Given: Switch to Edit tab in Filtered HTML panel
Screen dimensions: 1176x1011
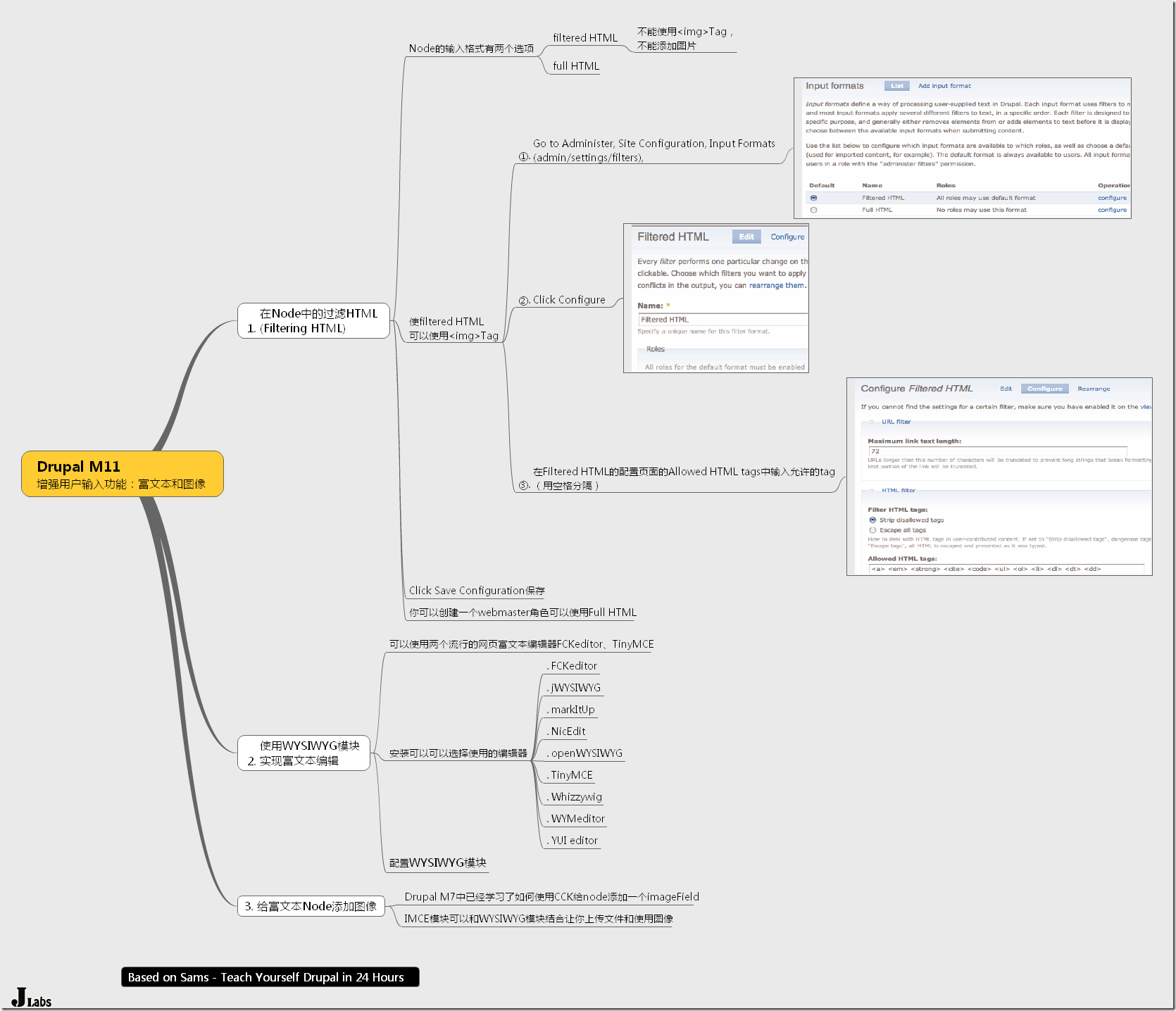Looking at the screenshot, I should click(x=746, y=237).
